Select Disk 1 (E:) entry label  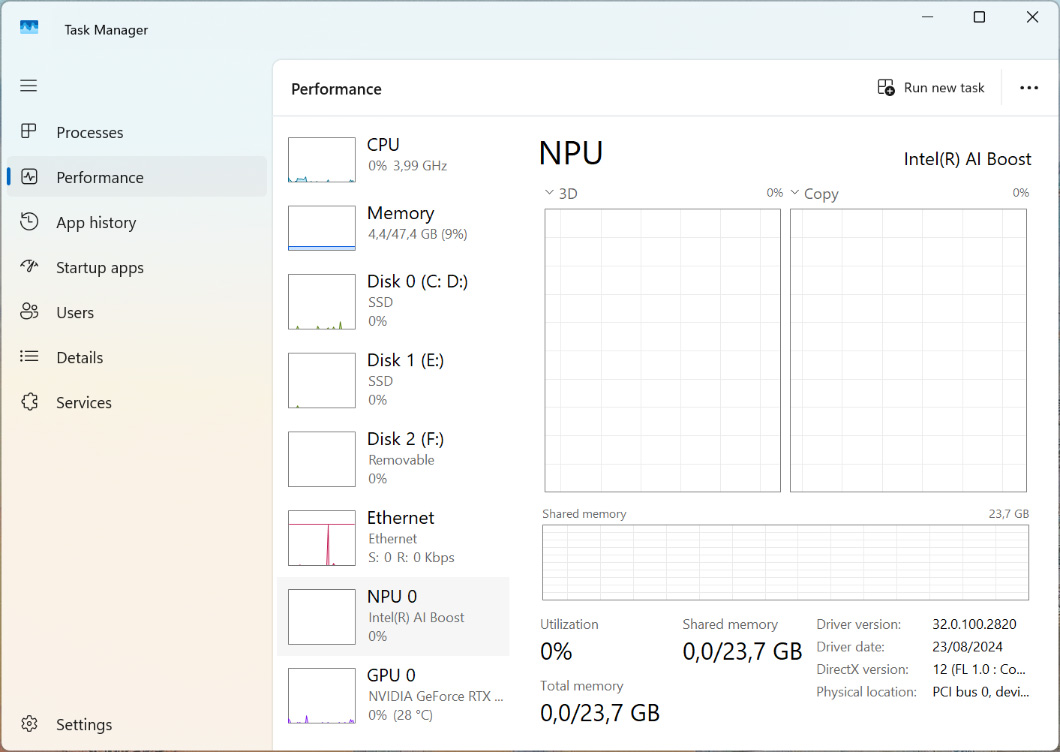coord(406,360)
